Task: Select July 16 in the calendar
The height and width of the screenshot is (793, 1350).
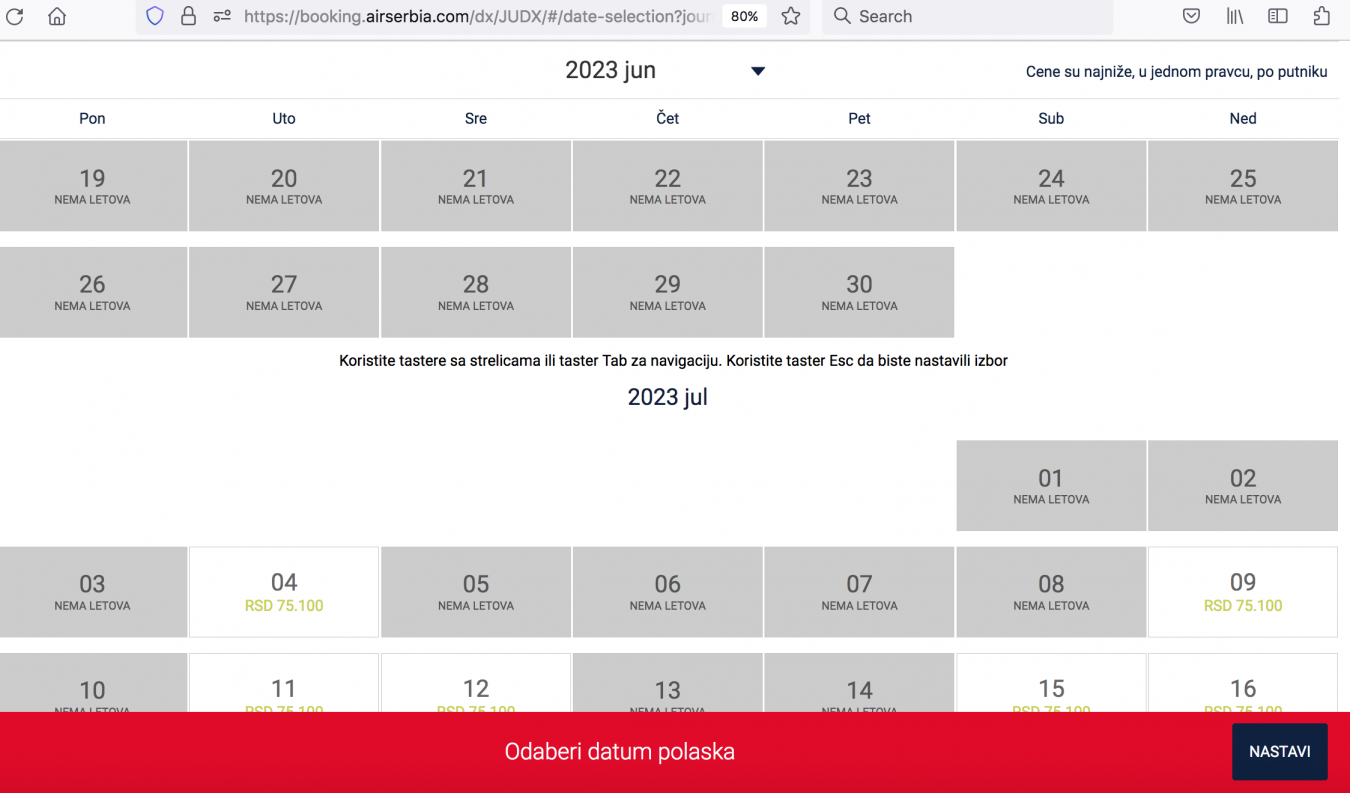Action: tap(1242, 688)
